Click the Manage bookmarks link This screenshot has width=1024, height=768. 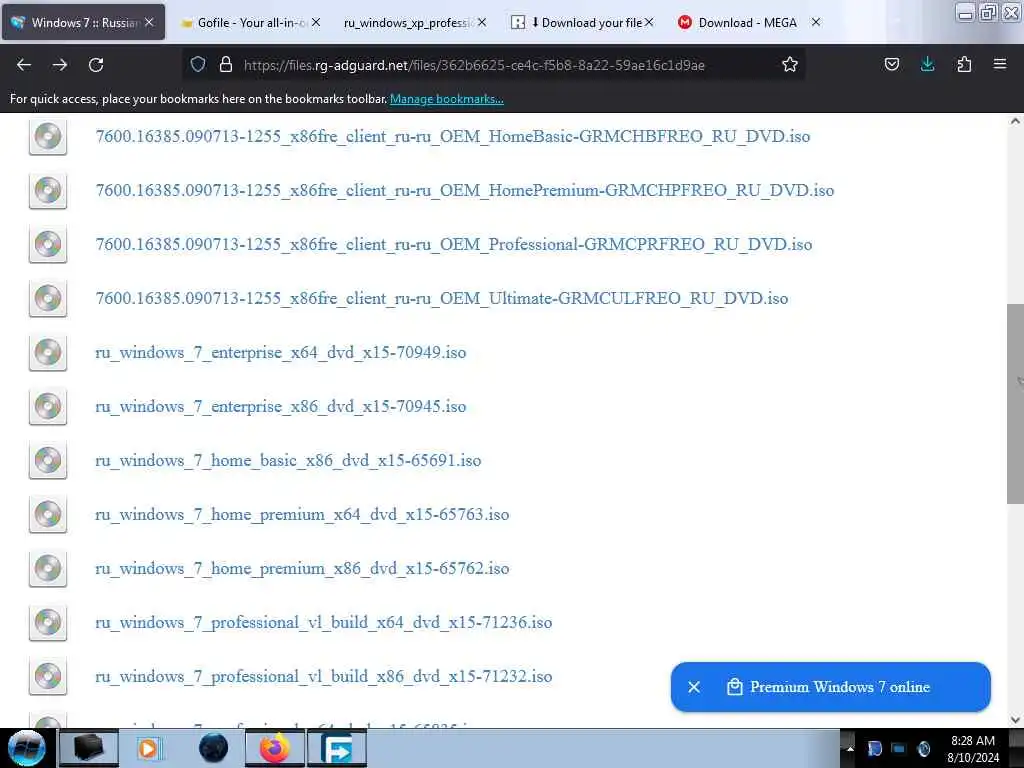447,99
